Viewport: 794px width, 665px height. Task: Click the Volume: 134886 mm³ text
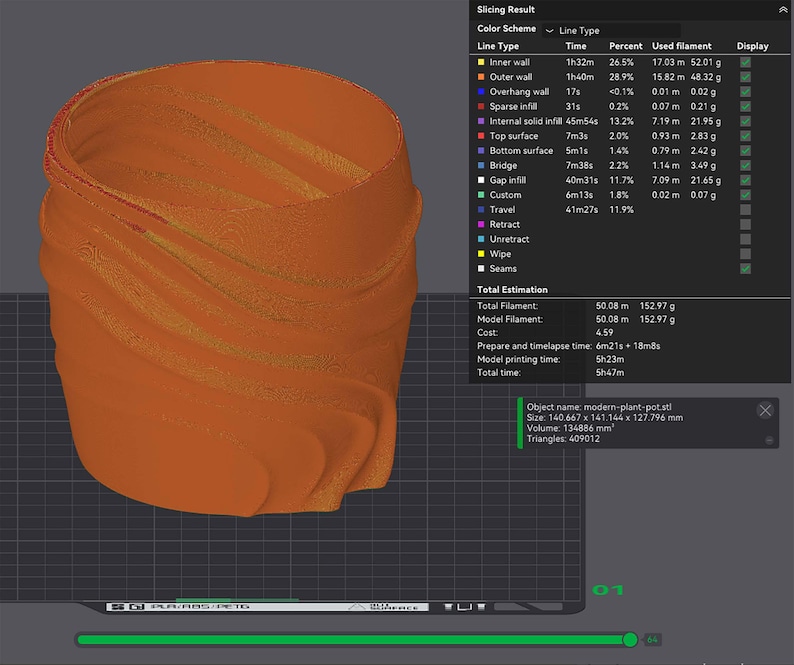(570, 428)
